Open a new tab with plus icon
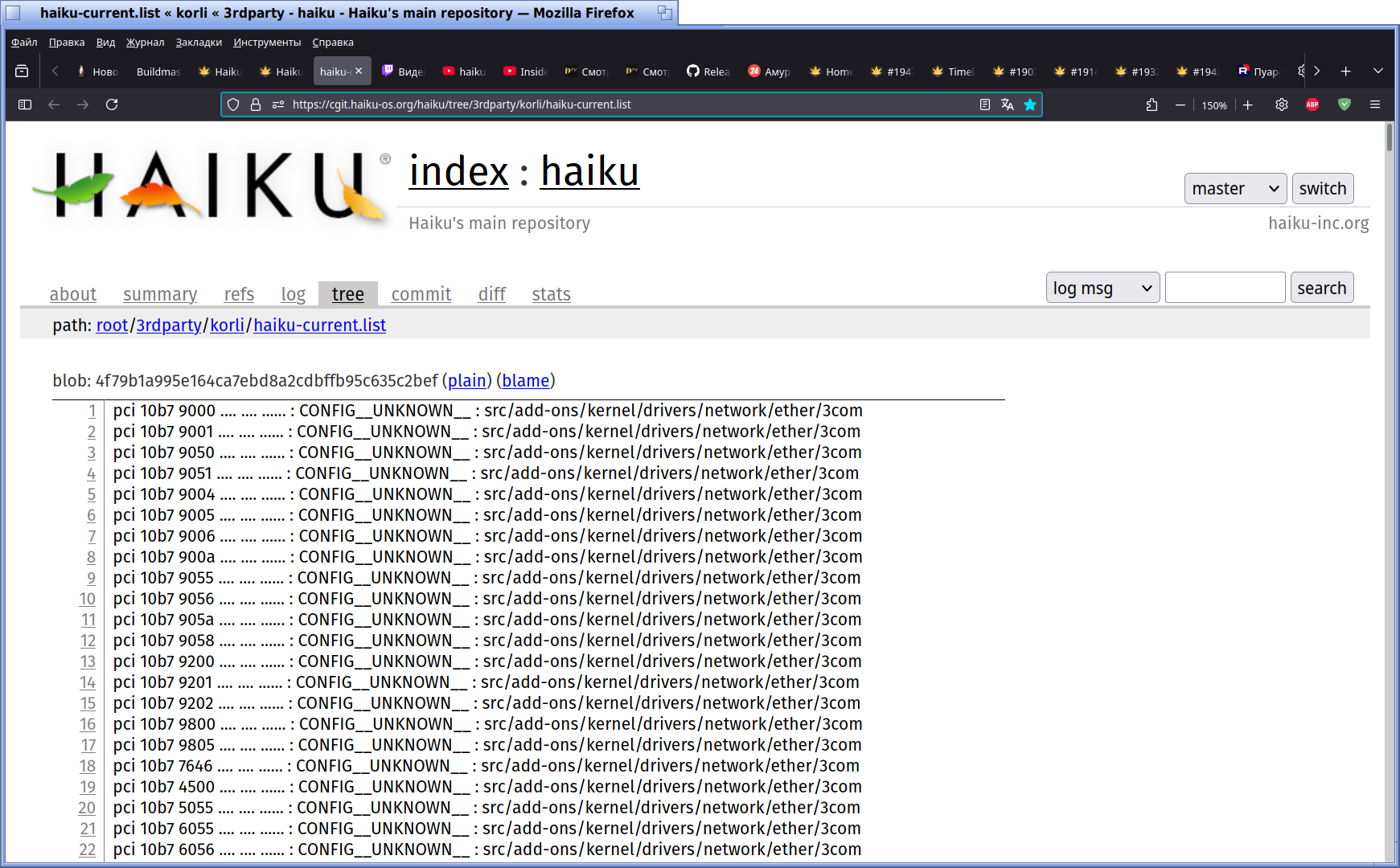Screen dimensions: 1400x868 point(1345,72)
